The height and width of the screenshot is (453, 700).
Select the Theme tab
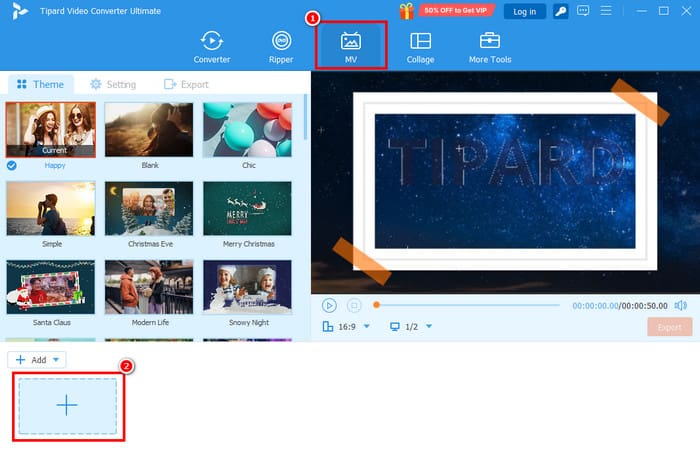tap(41, 84)
